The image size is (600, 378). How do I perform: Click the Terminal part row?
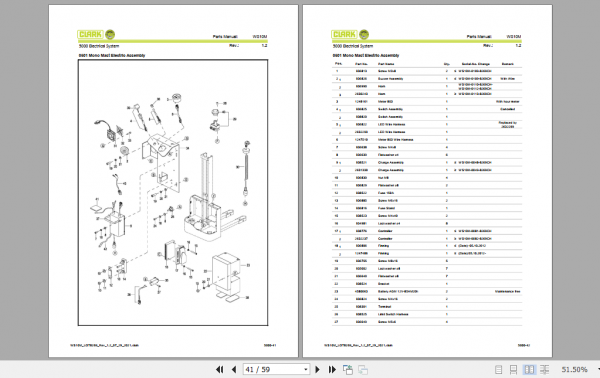coord(427,306)
